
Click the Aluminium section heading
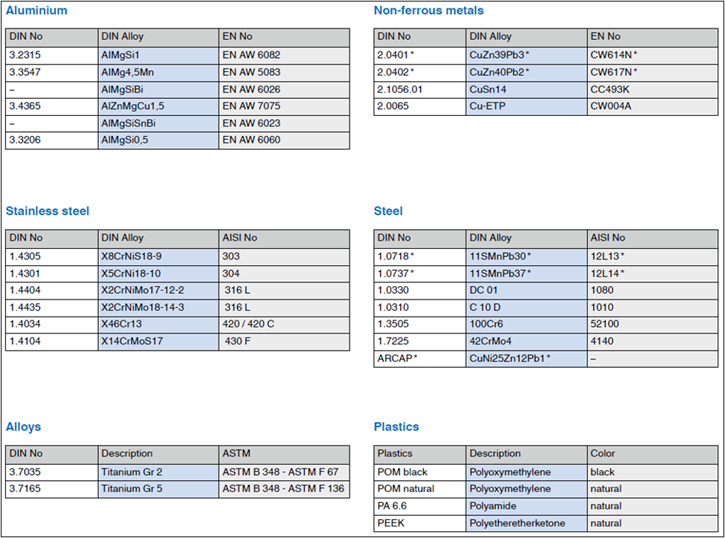[x=37, y=11]
